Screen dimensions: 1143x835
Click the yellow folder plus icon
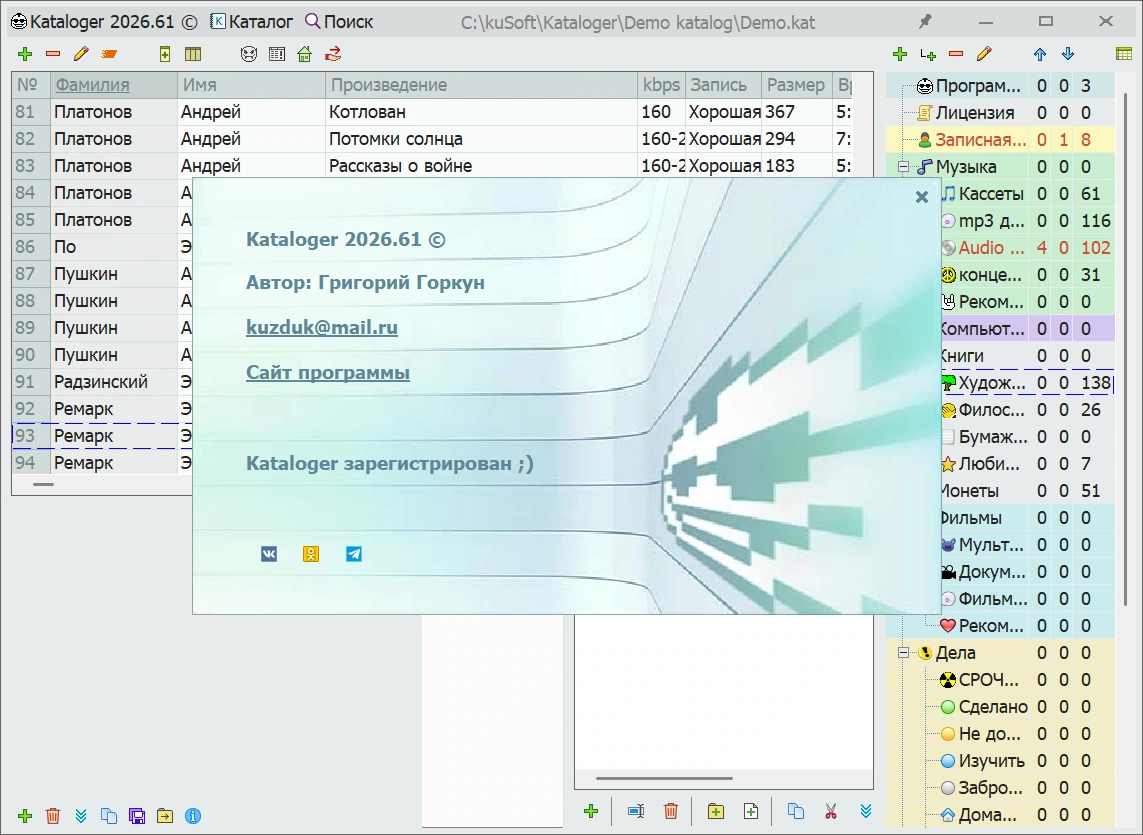(716, 811)
